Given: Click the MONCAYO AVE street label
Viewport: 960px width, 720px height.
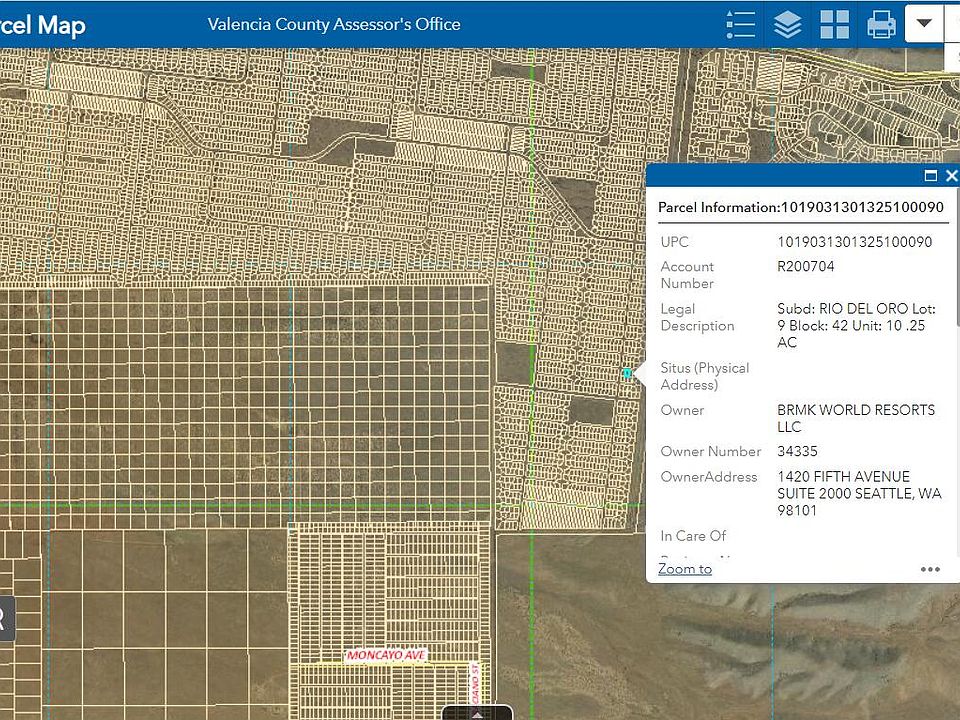Looking at the screenshot, I should coord(386,655).
